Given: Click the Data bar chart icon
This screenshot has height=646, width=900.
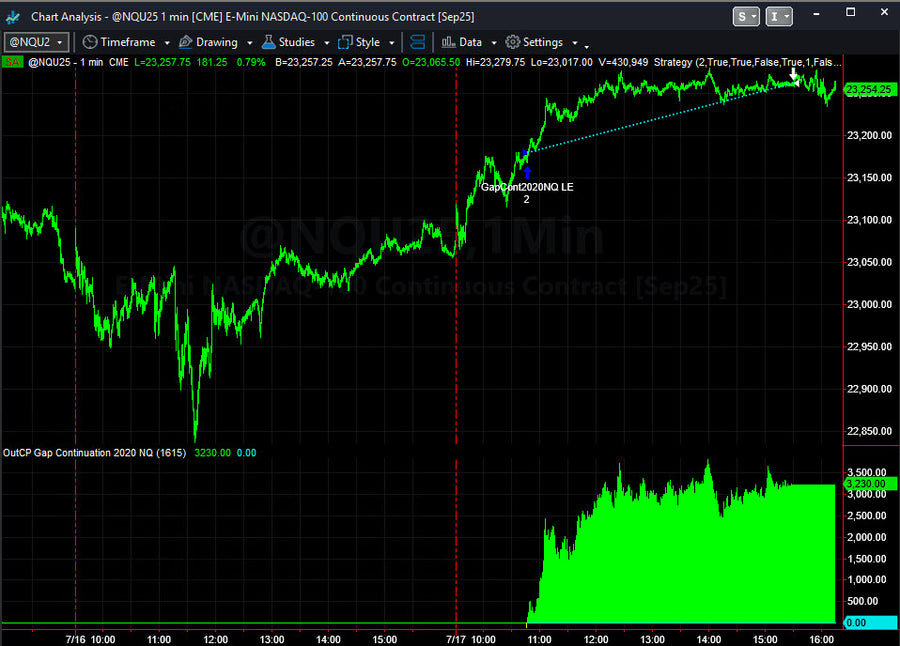Looking at the screenshot, I should click(x=448, y=42).
